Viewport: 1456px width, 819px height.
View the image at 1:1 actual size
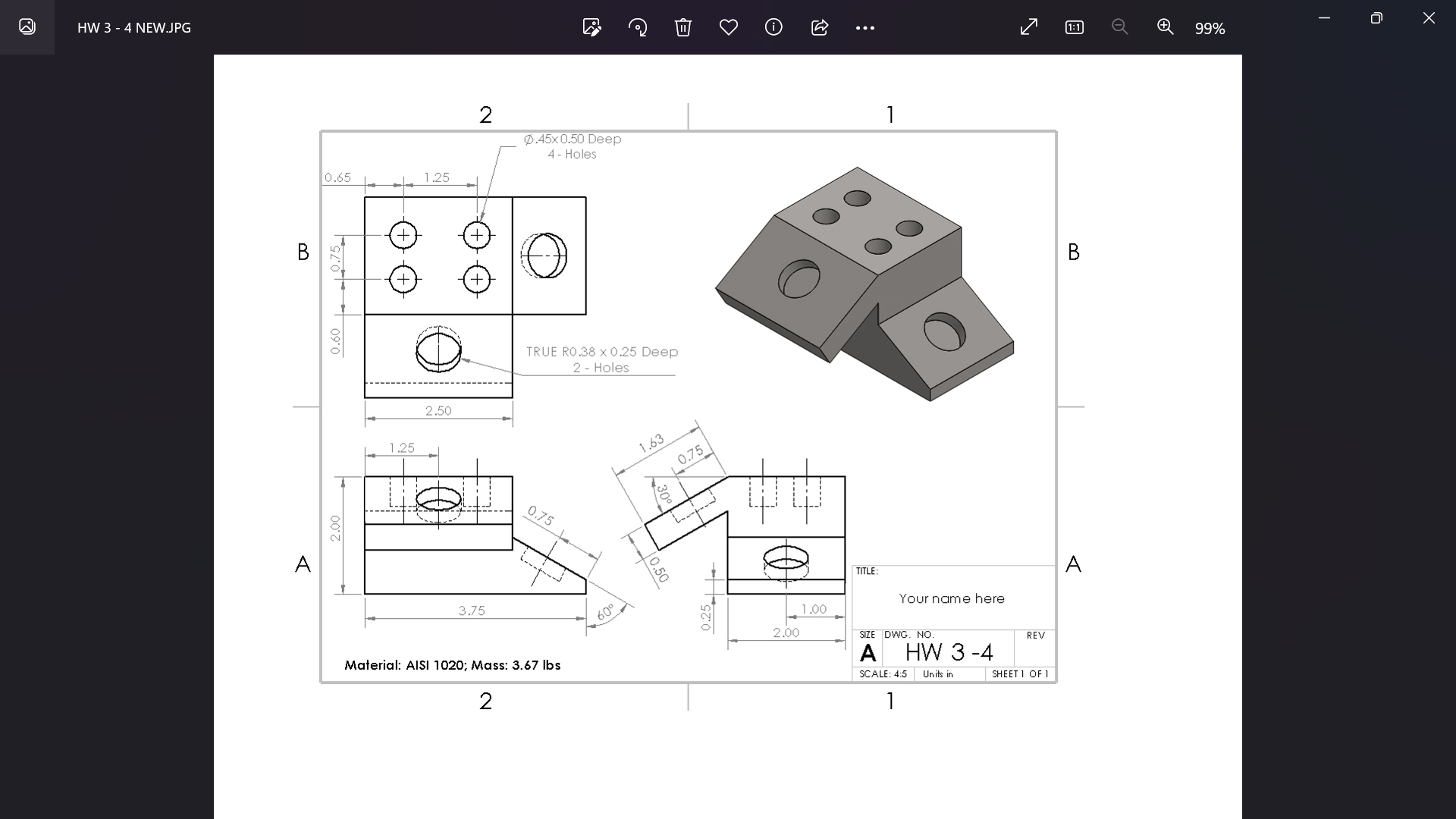coord(1075,27)
